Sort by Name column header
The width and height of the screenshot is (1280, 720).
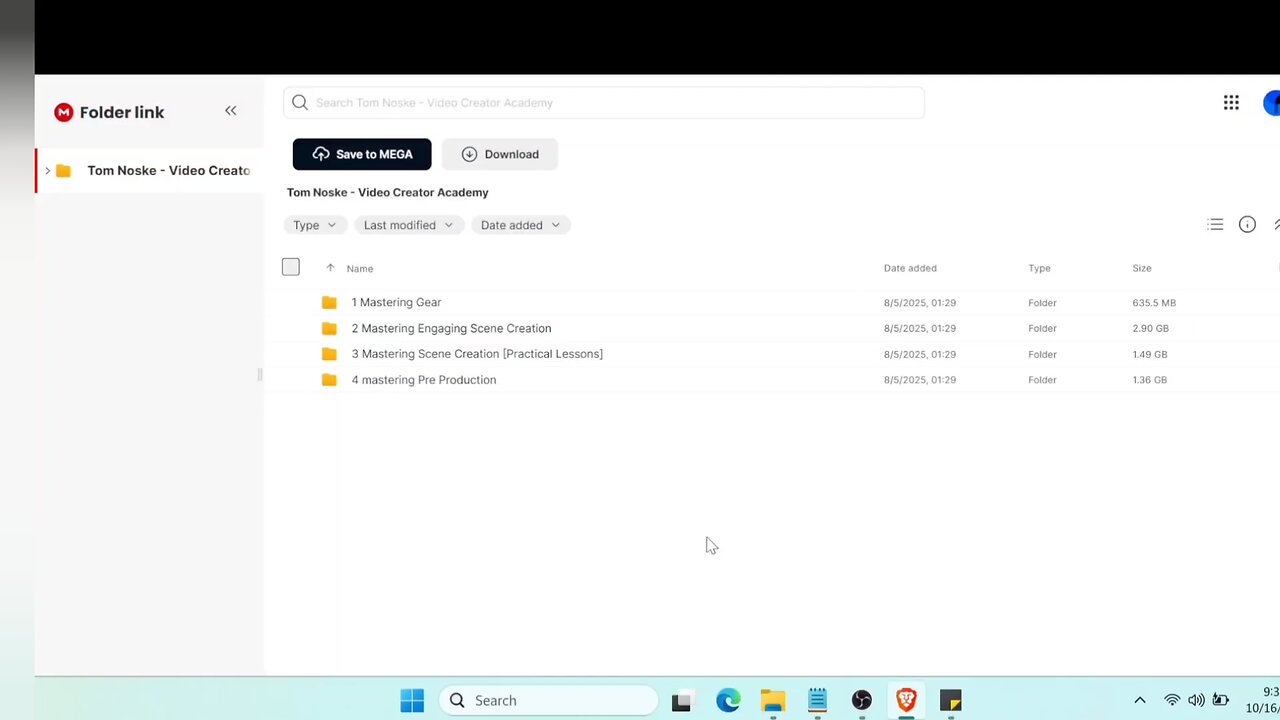click(360, 269)
